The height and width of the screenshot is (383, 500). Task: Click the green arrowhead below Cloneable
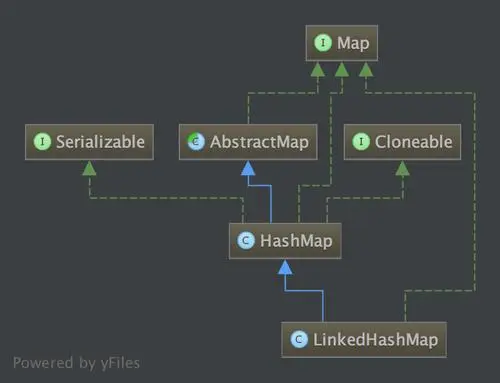(x=402, y=168)
